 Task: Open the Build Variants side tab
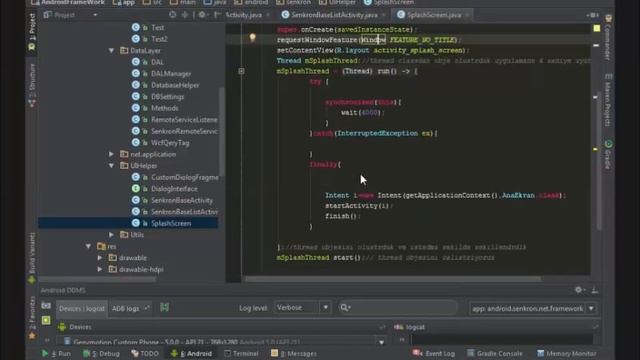point(32,258)
